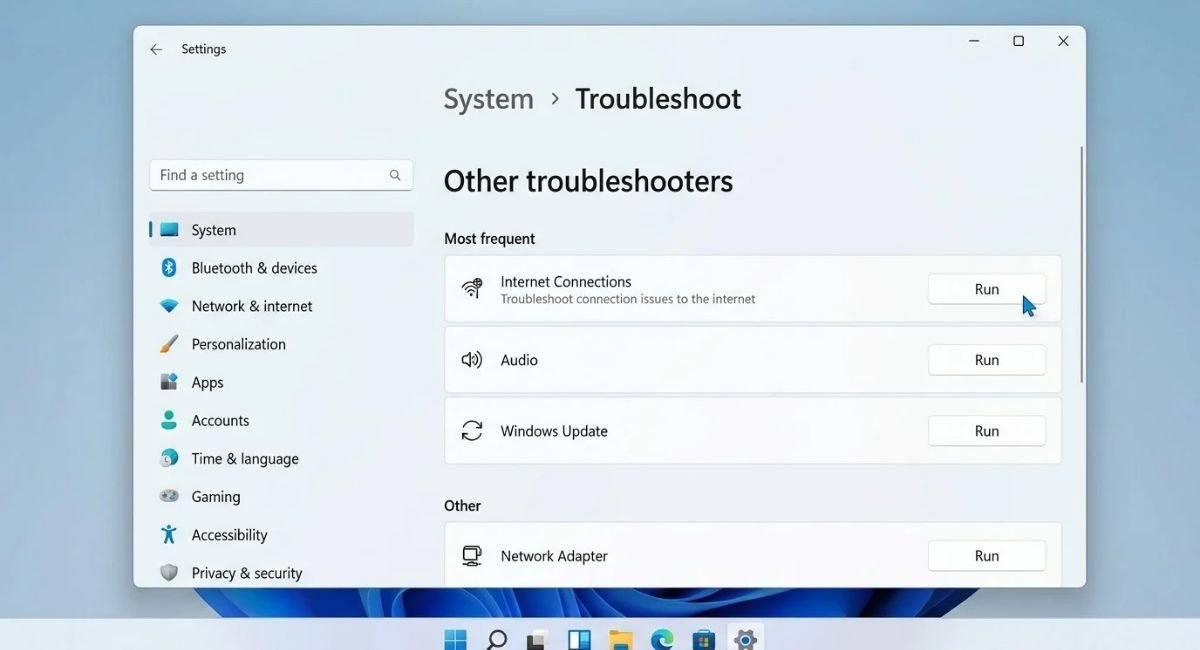
Task: Run the Network Adapter troubleshooter
Action: click(987, 556)
